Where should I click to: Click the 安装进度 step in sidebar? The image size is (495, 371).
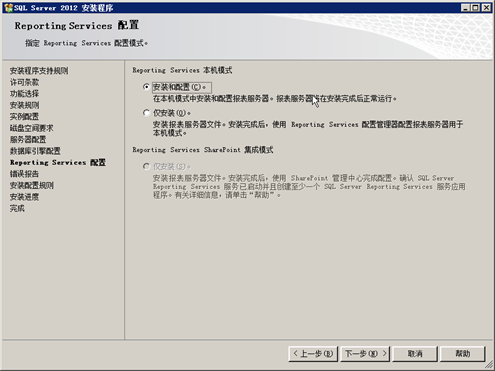point(24,197)
